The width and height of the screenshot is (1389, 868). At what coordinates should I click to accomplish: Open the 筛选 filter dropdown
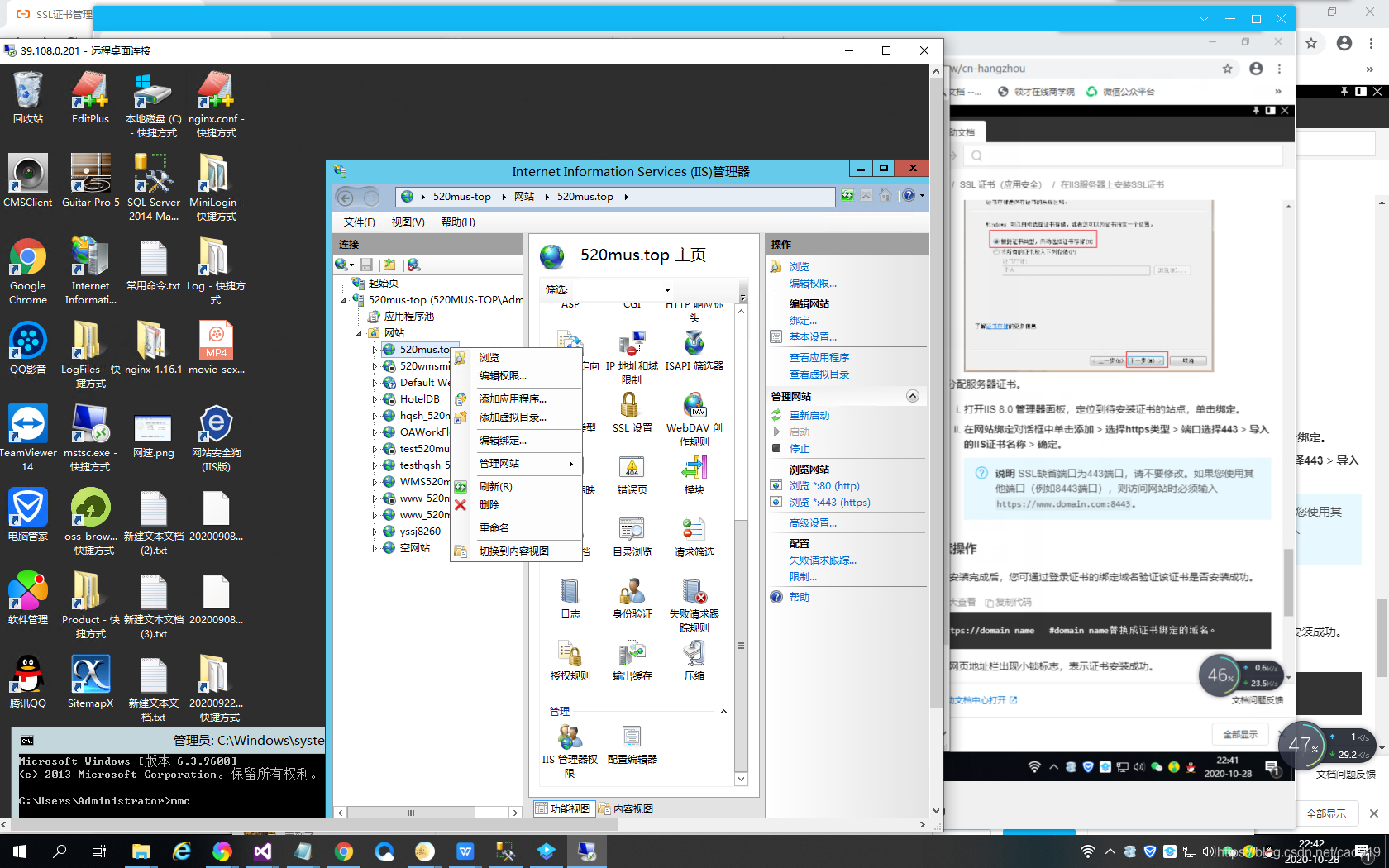tap(667, 290)
